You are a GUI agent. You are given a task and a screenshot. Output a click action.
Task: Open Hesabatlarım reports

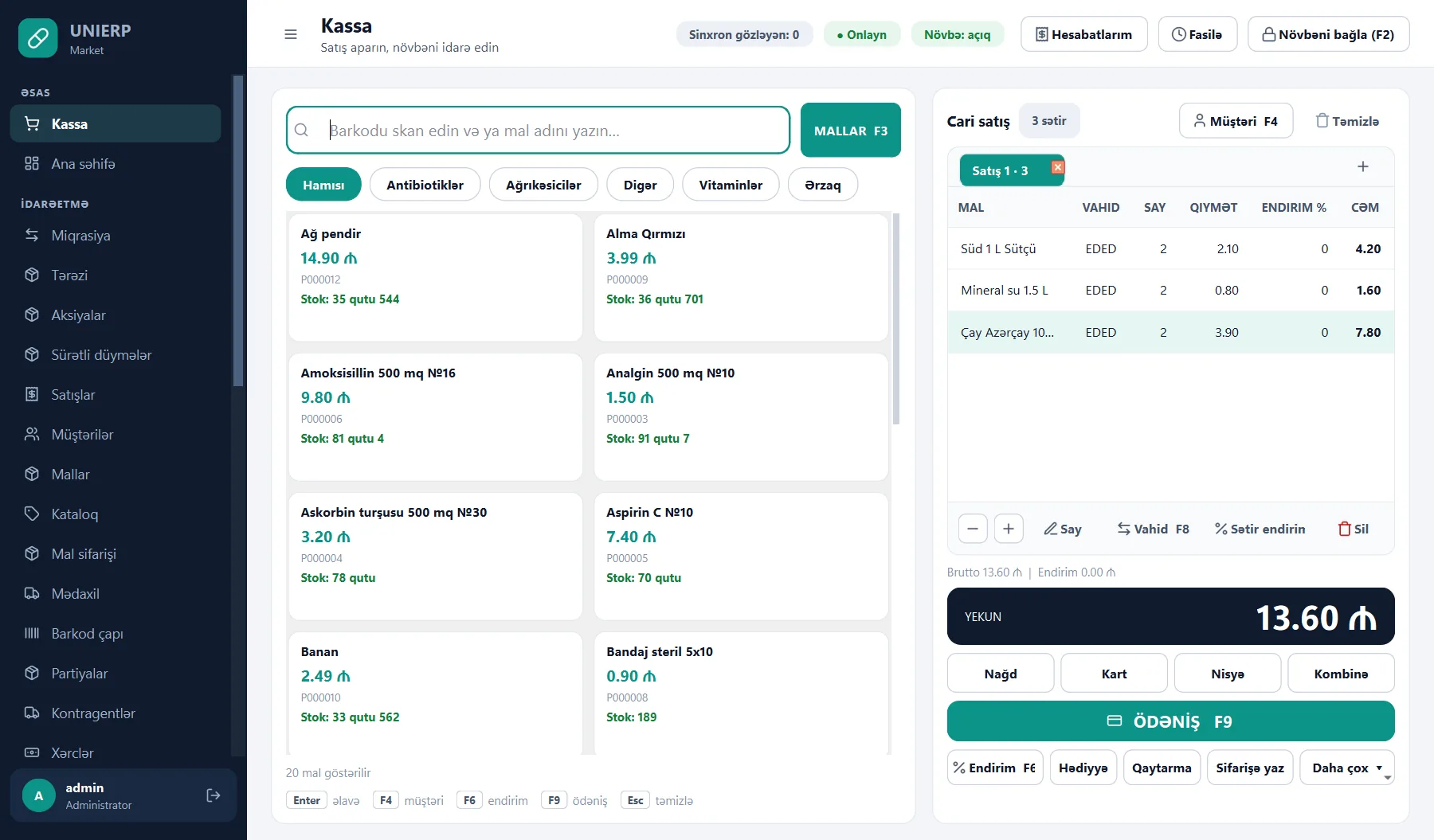(x=1083, y=34)
